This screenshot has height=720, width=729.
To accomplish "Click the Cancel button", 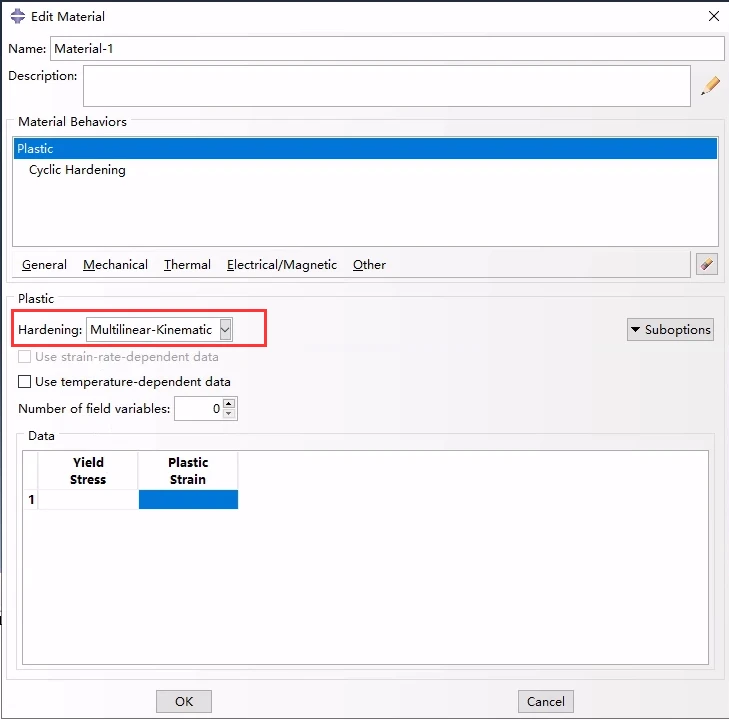I will [546, 701].
